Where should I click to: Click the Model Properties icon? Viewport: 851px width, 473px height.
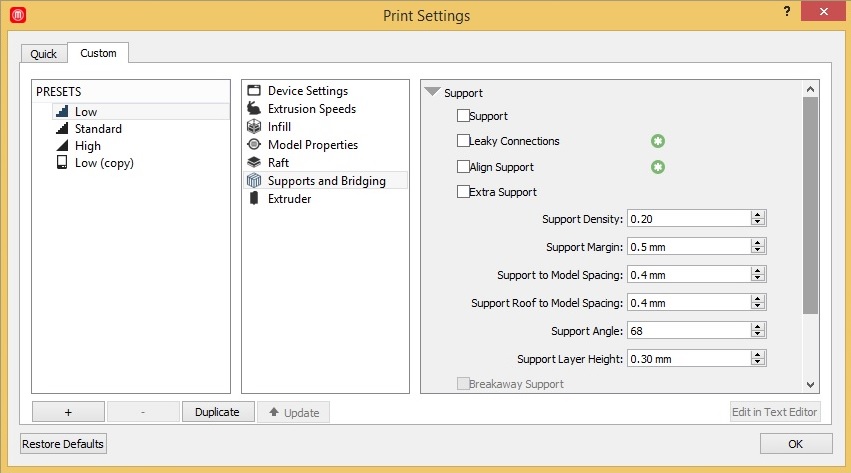tap(254, 145)
